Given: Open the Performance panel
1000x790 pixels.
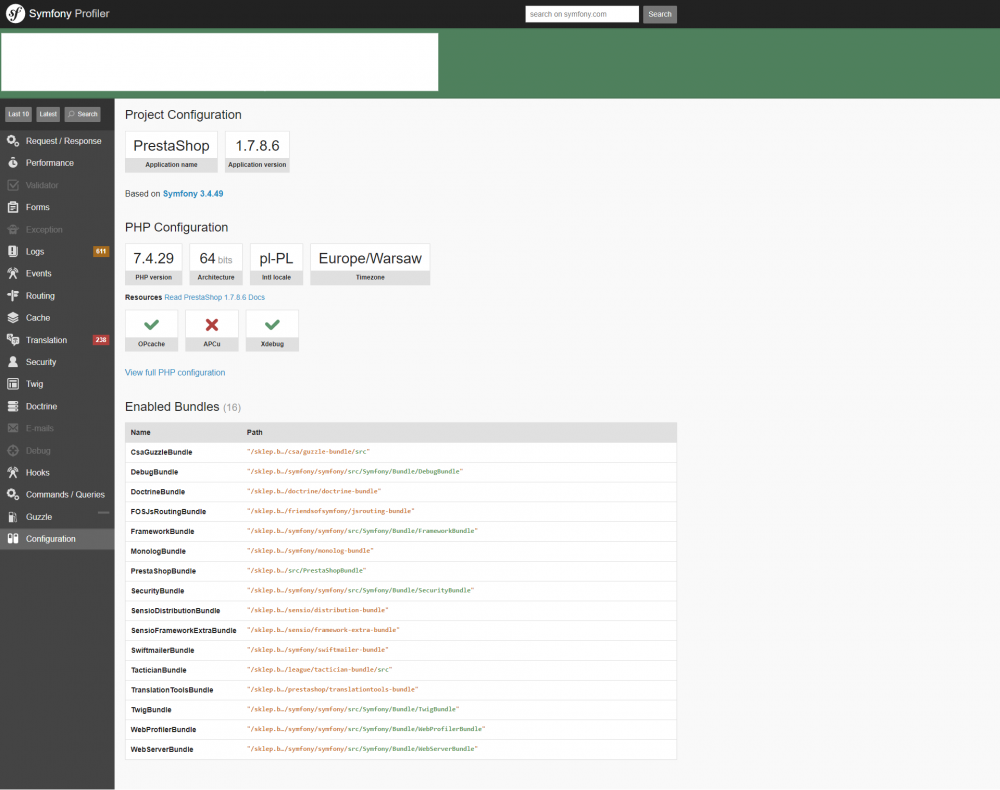Looking at the screenshot, I should click(x=55, y=162).
